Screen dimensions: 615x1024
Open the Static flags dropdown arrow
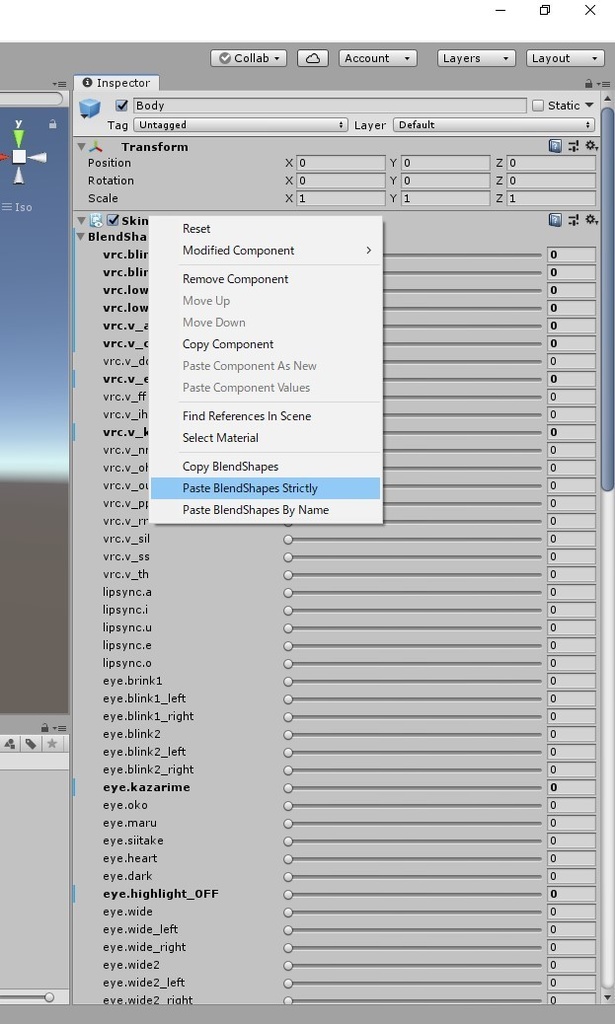590,105
